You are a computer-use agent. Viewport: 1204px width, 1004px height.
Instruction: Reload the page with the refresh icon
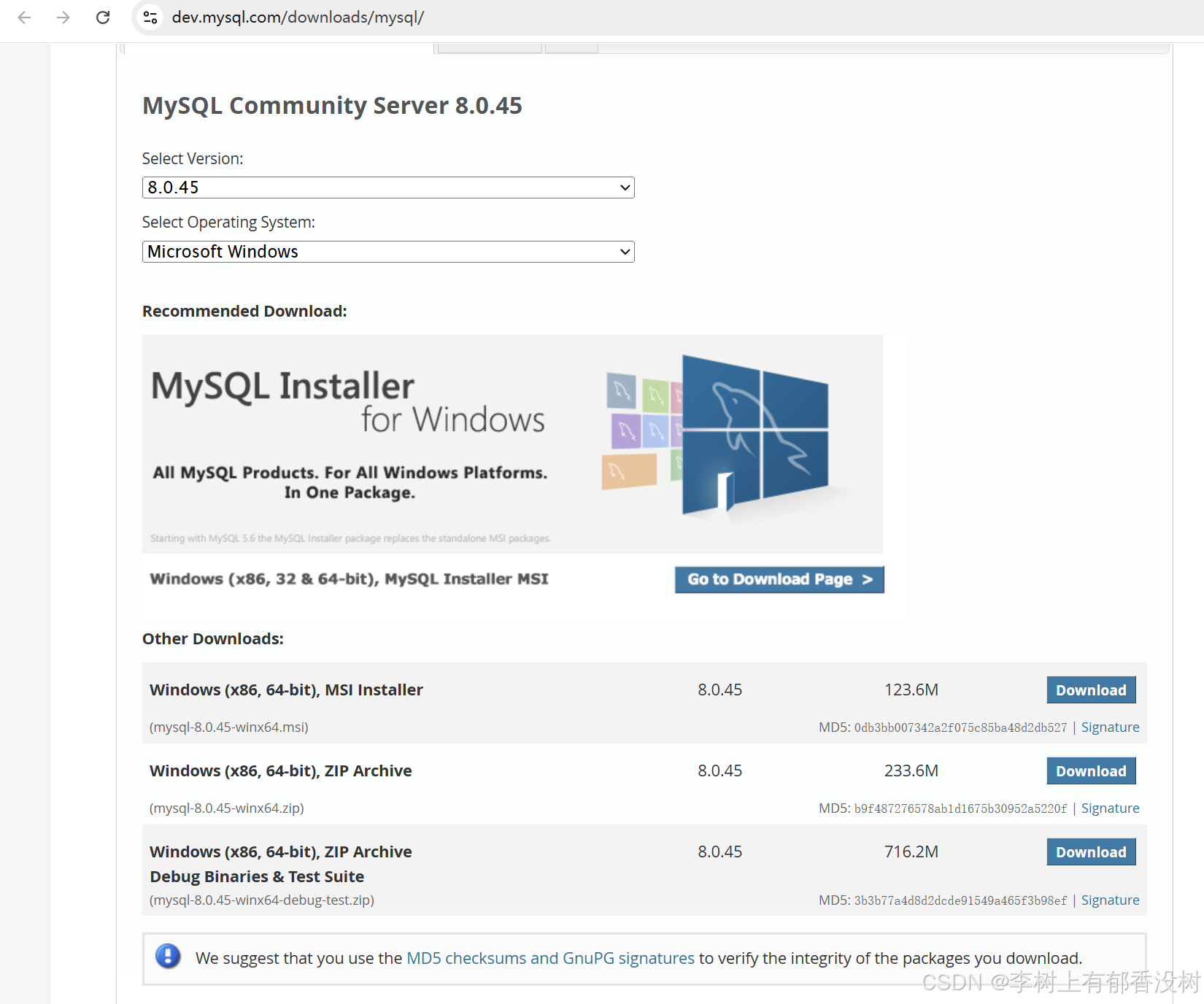click(x=103, y=18)
